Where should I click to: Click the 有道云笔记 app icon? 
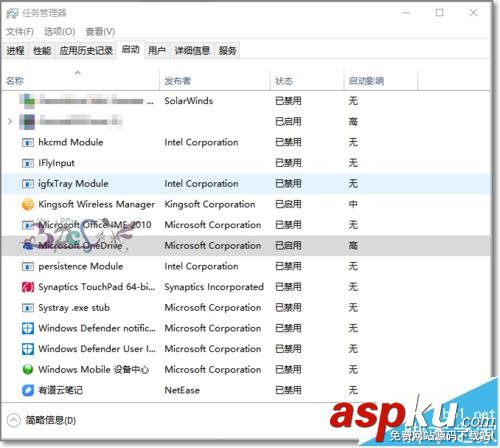pyautogui.click(x=28, y=390)
